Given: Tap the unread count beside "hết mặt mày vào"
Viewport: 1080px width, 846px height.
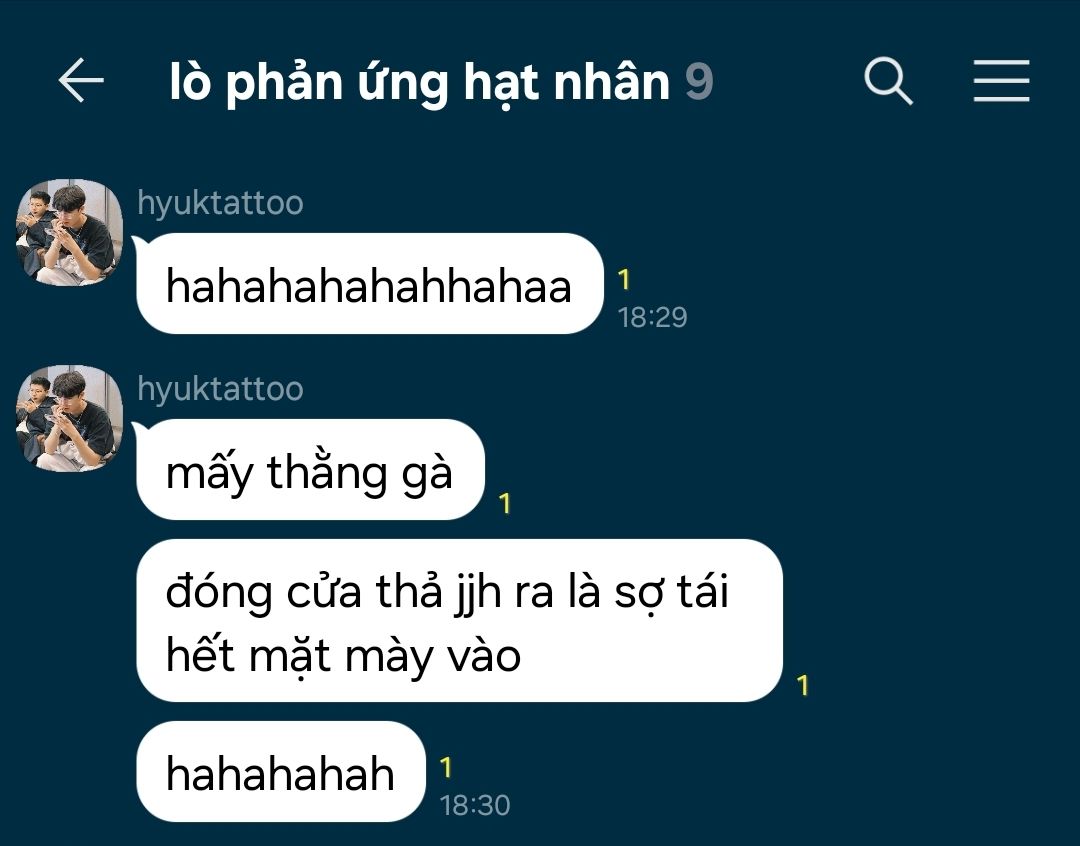Looking at the screenshot, I should coord(802,685).
